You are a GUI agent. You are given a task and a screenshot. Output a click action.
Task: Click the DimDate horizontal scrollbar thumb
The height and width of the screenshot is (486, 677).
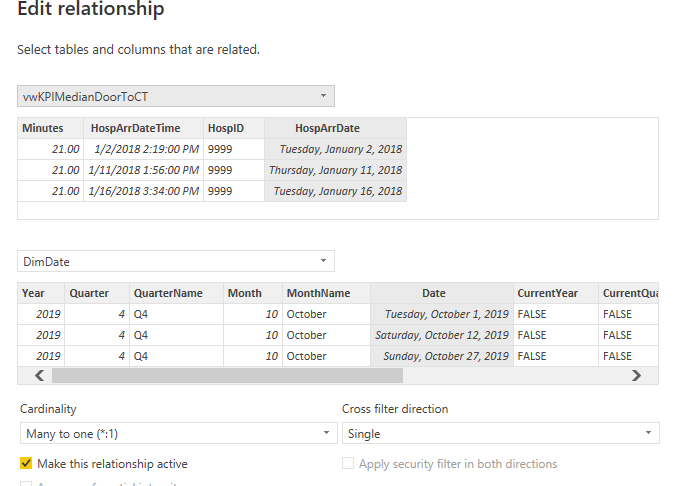pos(227,376)
